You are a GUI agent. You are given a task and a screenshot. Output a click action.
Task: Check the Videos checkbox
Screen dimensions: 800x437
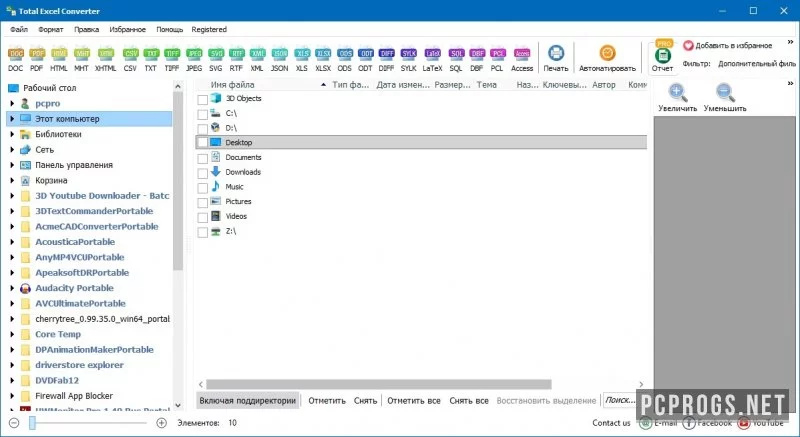[203, 217]
